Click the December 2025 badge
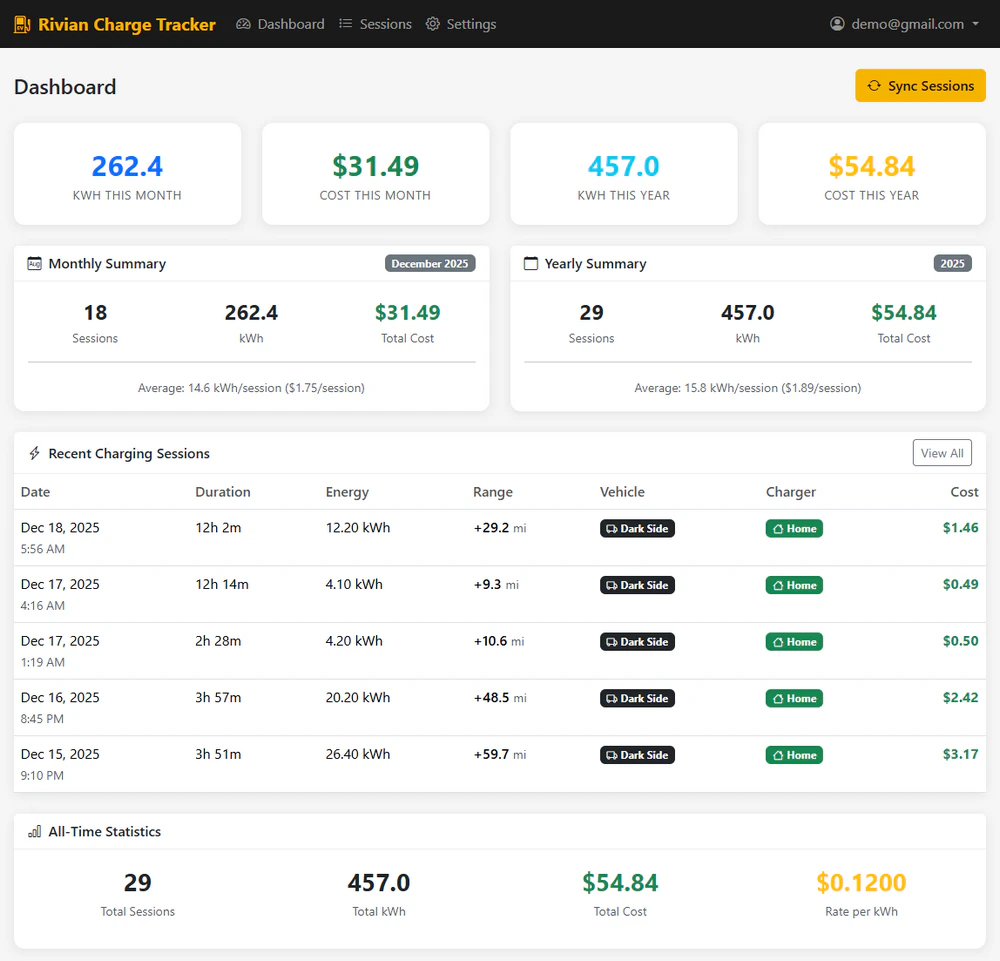Viewport: 1000px width, 961px height. click(x=430, y=264)
